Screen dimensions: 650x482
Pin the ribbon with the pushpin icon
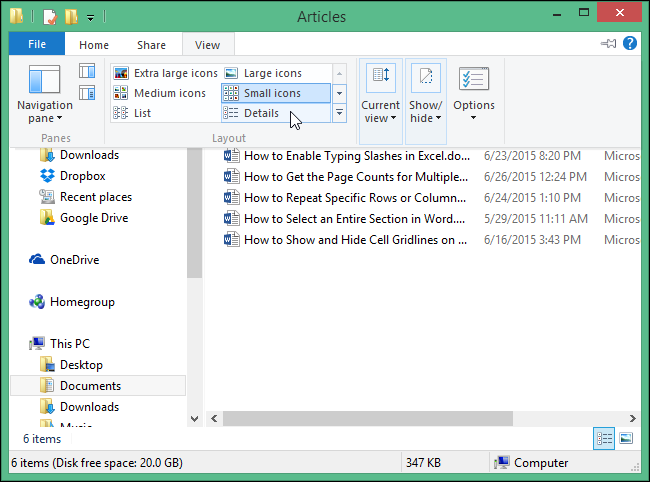click(609, 43)
